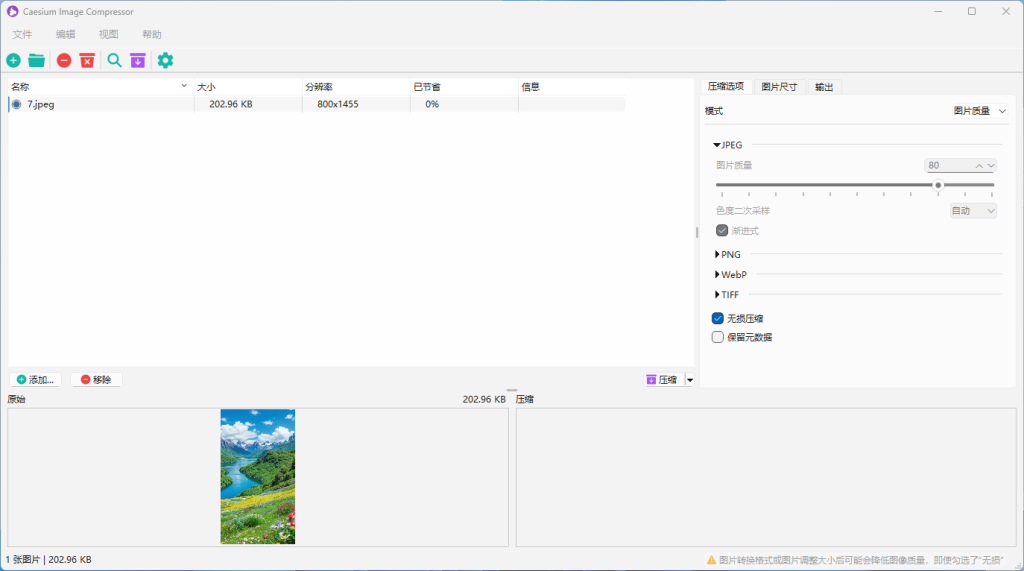Clear the list with red trash icon
Image resolution: width=1024 pixels, height=571 pixels.
tap(88, 61)
